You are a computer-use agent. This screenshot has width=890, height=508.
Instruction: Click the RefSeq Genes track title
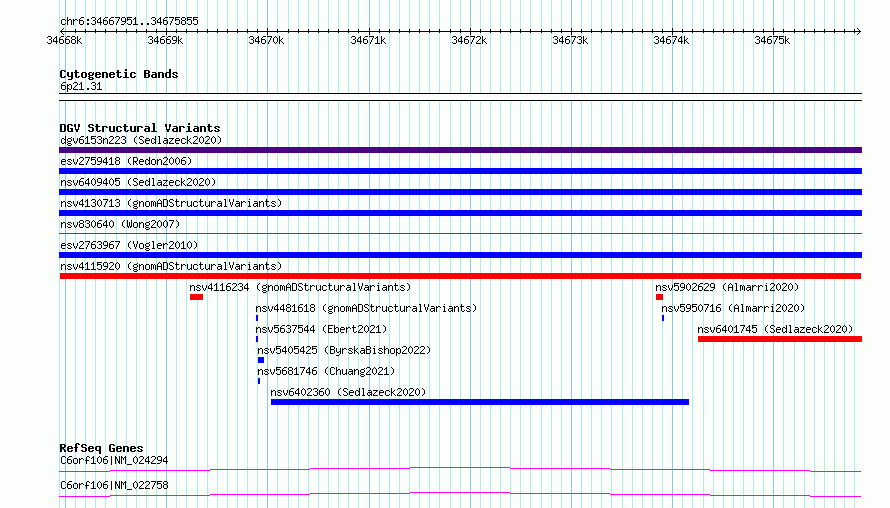point(101,448)
